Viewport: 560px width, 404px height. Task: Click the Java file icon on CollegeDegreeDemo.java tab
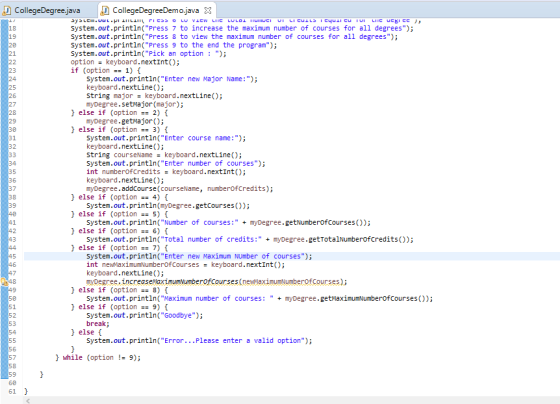click(105, 11)
